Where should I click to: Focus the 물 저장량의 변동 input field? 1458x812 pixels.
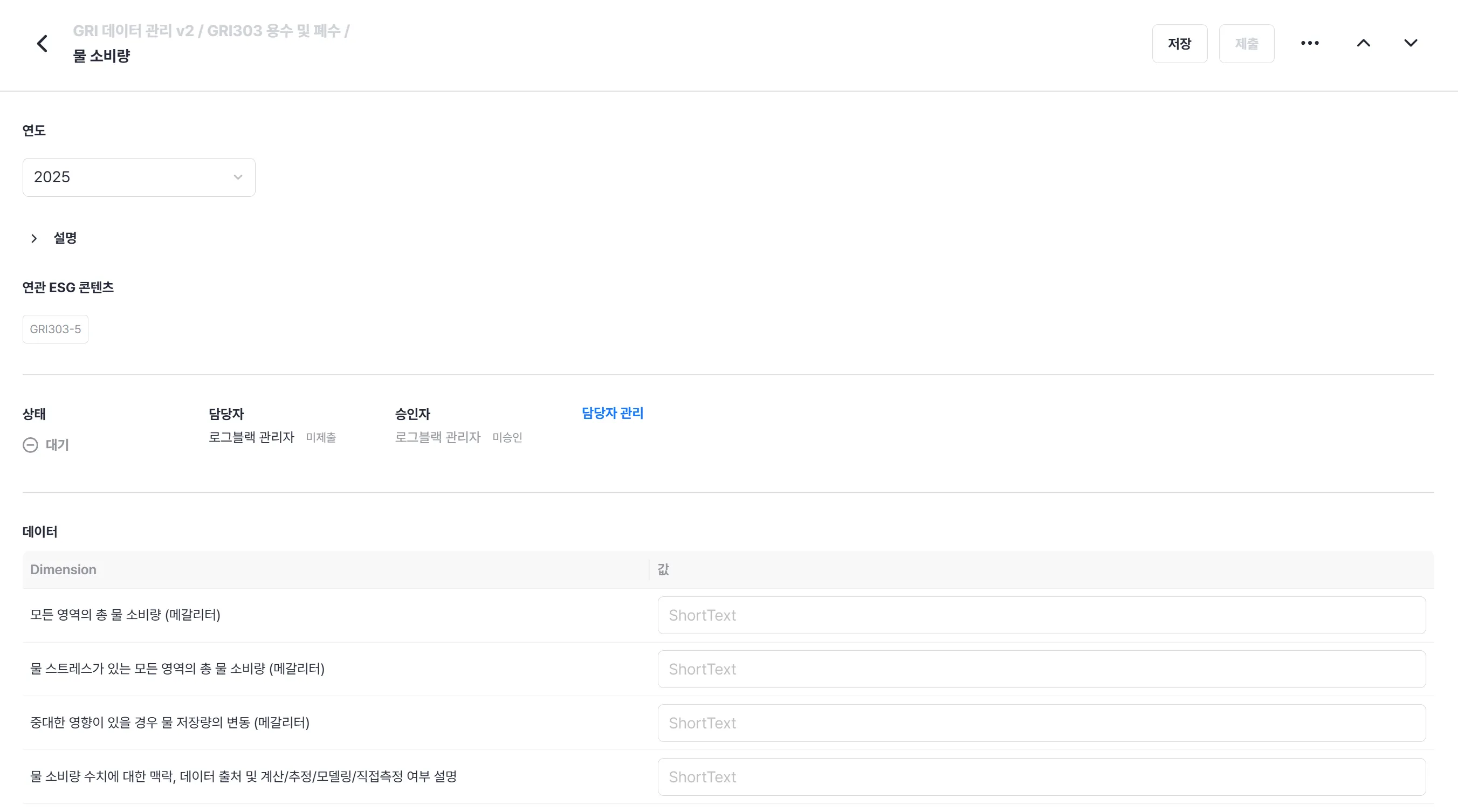pyautogui.click(x=1041, y=722)
